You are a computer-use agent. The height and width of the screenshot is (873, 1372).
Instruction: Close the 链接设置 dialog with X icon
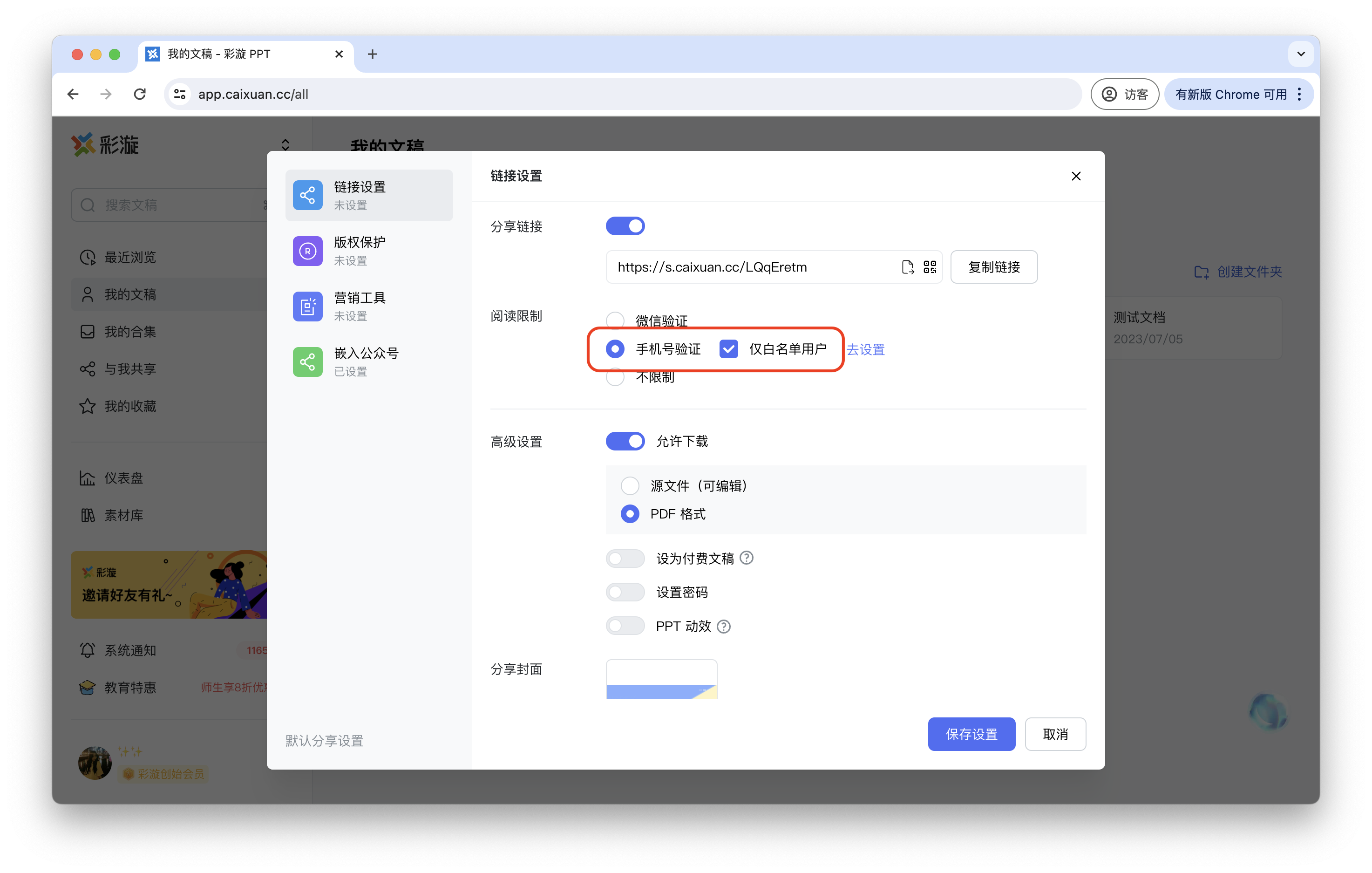coord(1076,176)
